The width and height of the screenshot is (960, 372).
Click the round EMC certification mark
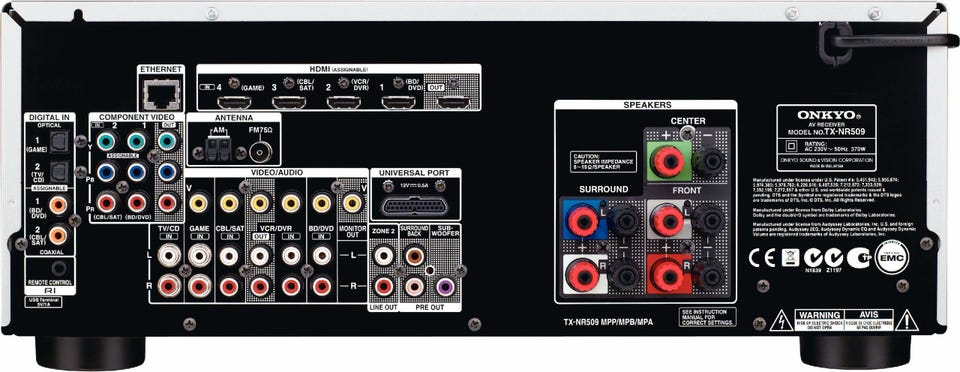[x=892, y=257]
